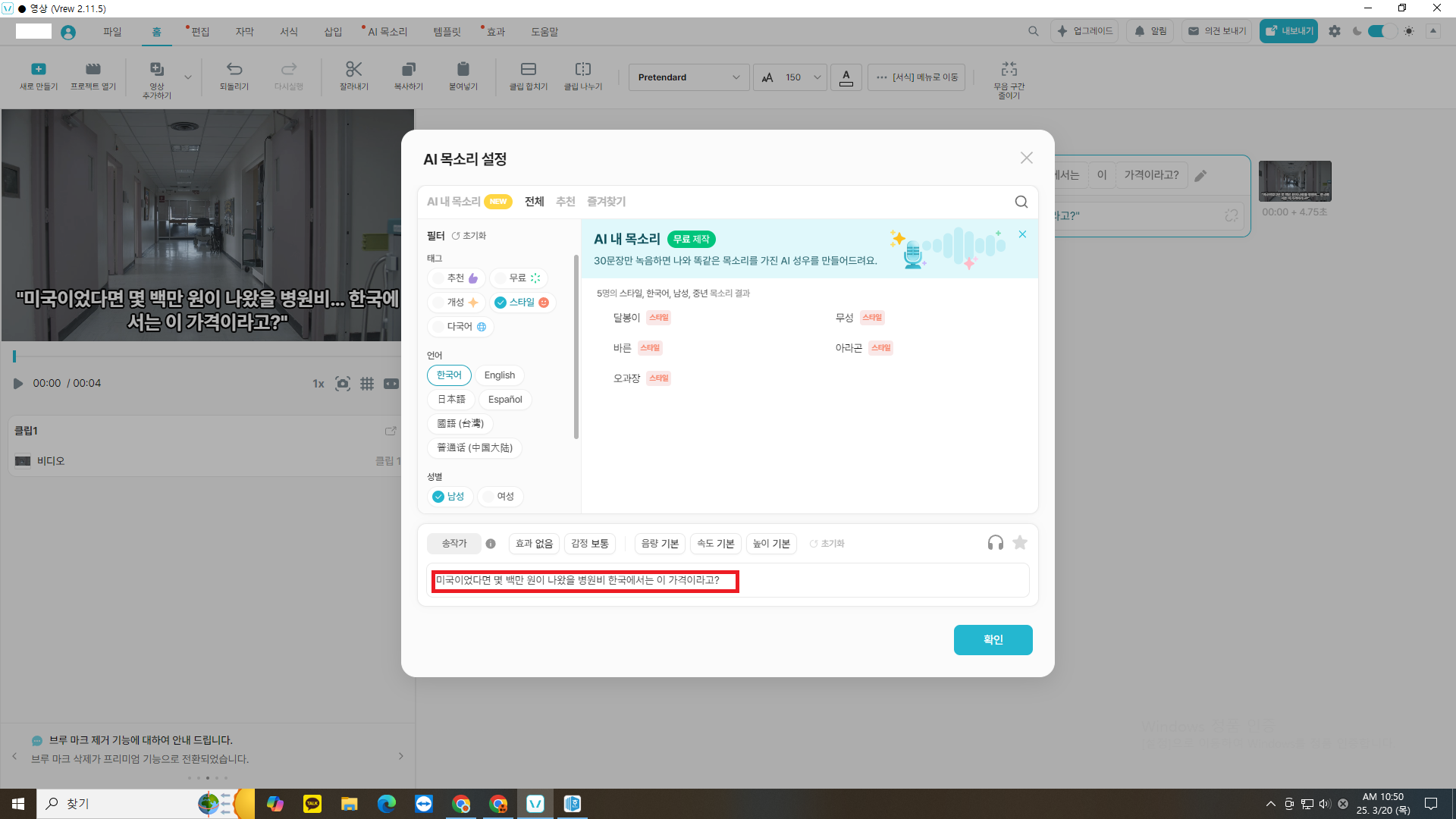
Task: Switch to the 즐겨찾기 tab
Action: [606, 202]
